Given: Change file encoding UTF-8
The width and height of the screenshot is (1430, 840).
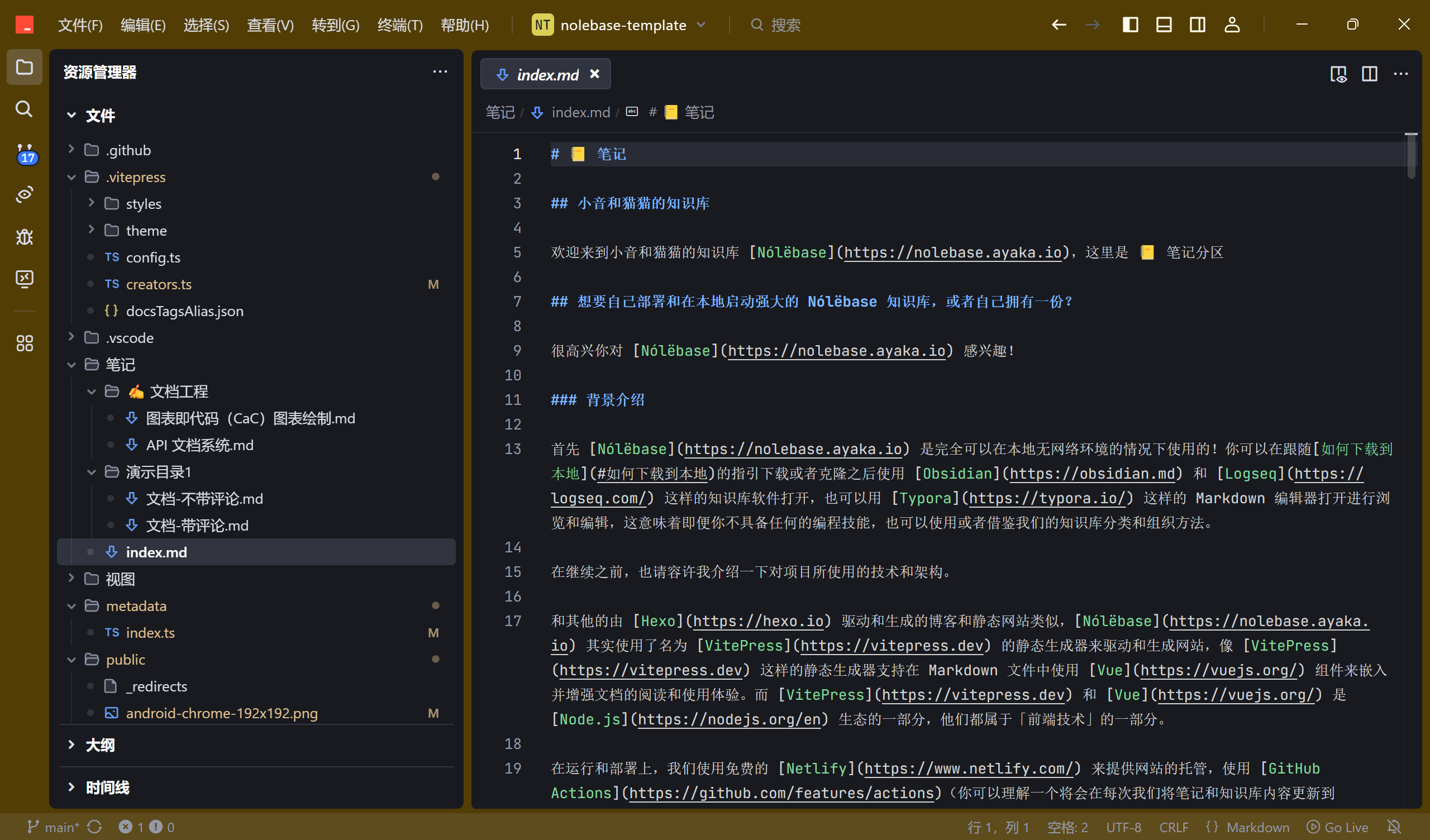Looking at the screenshot, I should click(1123, 827).
